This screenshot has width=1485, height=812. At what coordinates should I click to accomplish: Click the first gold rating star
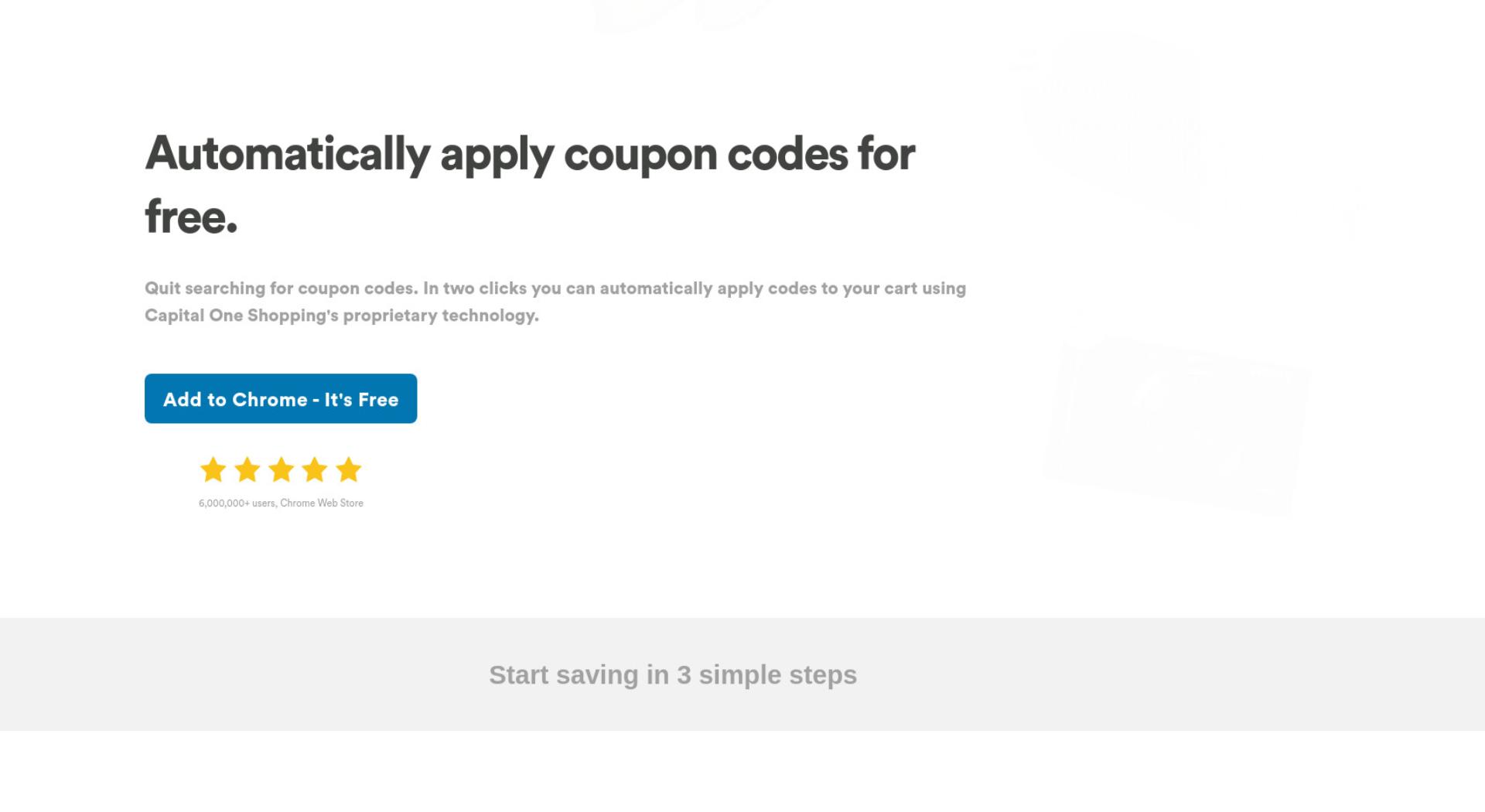tap(213, 469)
